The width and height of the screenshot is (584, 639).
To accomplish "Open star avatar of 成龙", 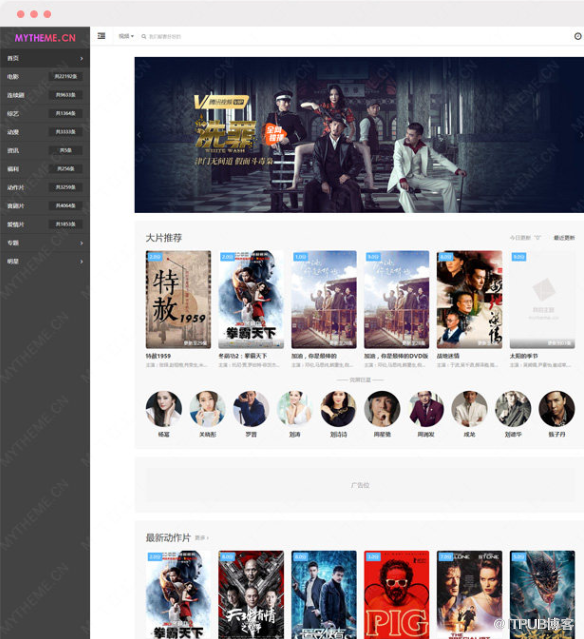I will click(x=469, y=409).
